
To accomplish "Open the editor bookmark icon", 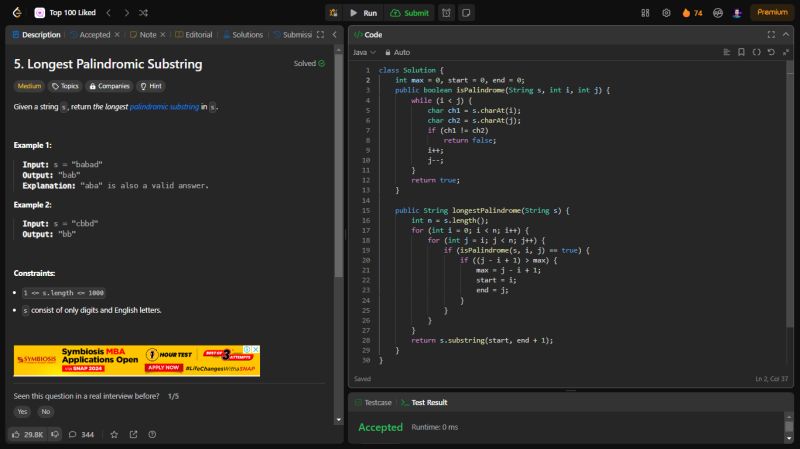I will (x=741, y=52).
